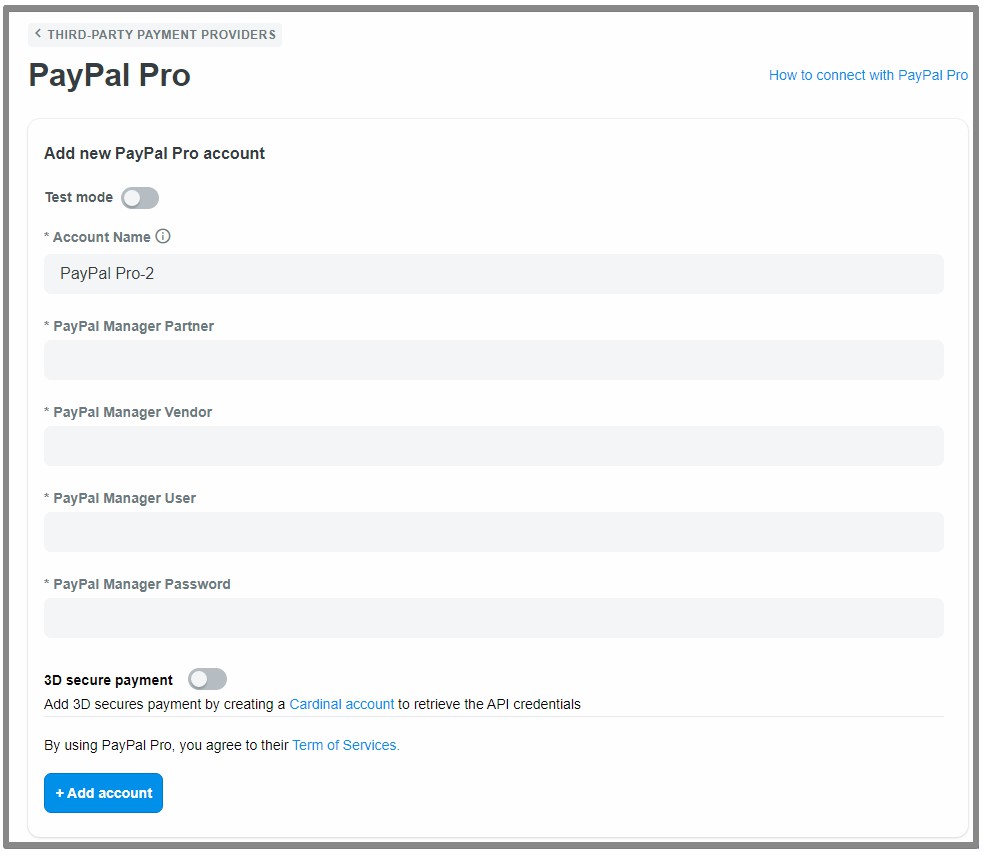
Task: Enable the Test mode switch
Action: pos(140,198)
